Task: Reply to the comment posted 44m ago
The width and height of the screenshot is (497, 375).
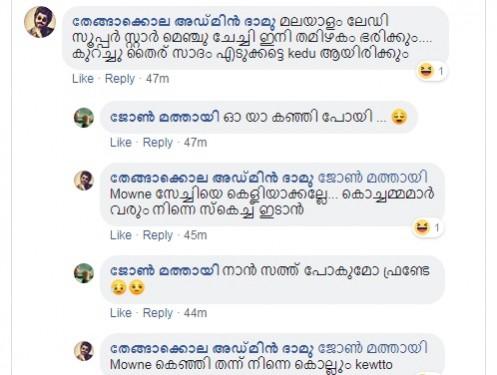Action: click(158, 313)
